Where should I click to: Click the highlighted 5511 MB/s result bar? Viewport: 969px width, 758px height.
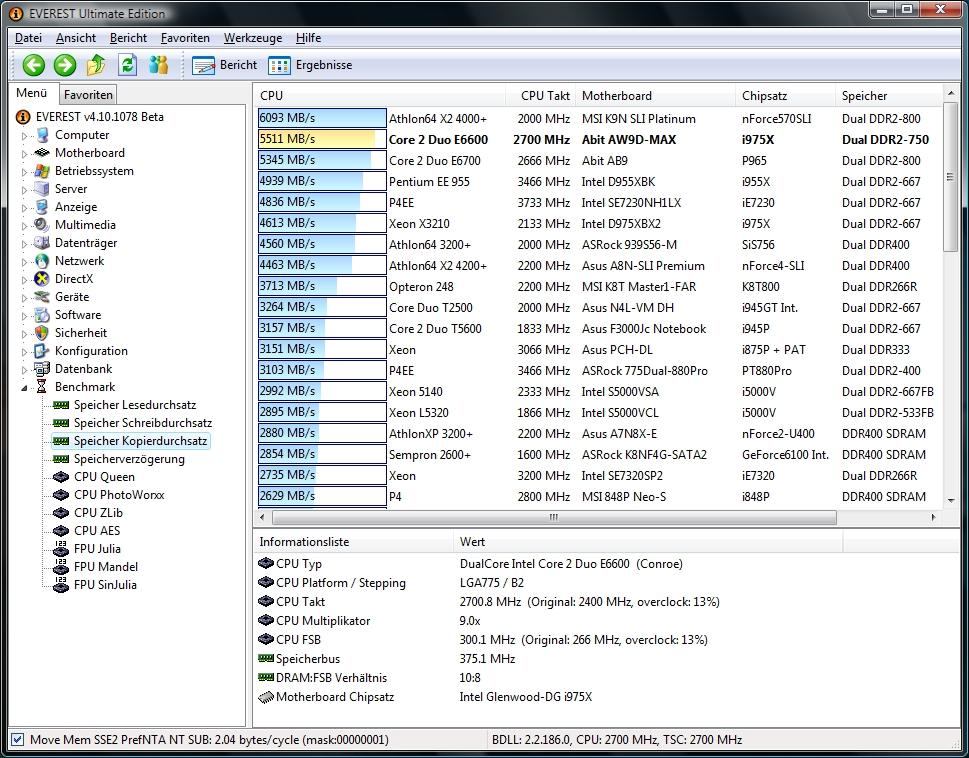click(x=322, y=139)
